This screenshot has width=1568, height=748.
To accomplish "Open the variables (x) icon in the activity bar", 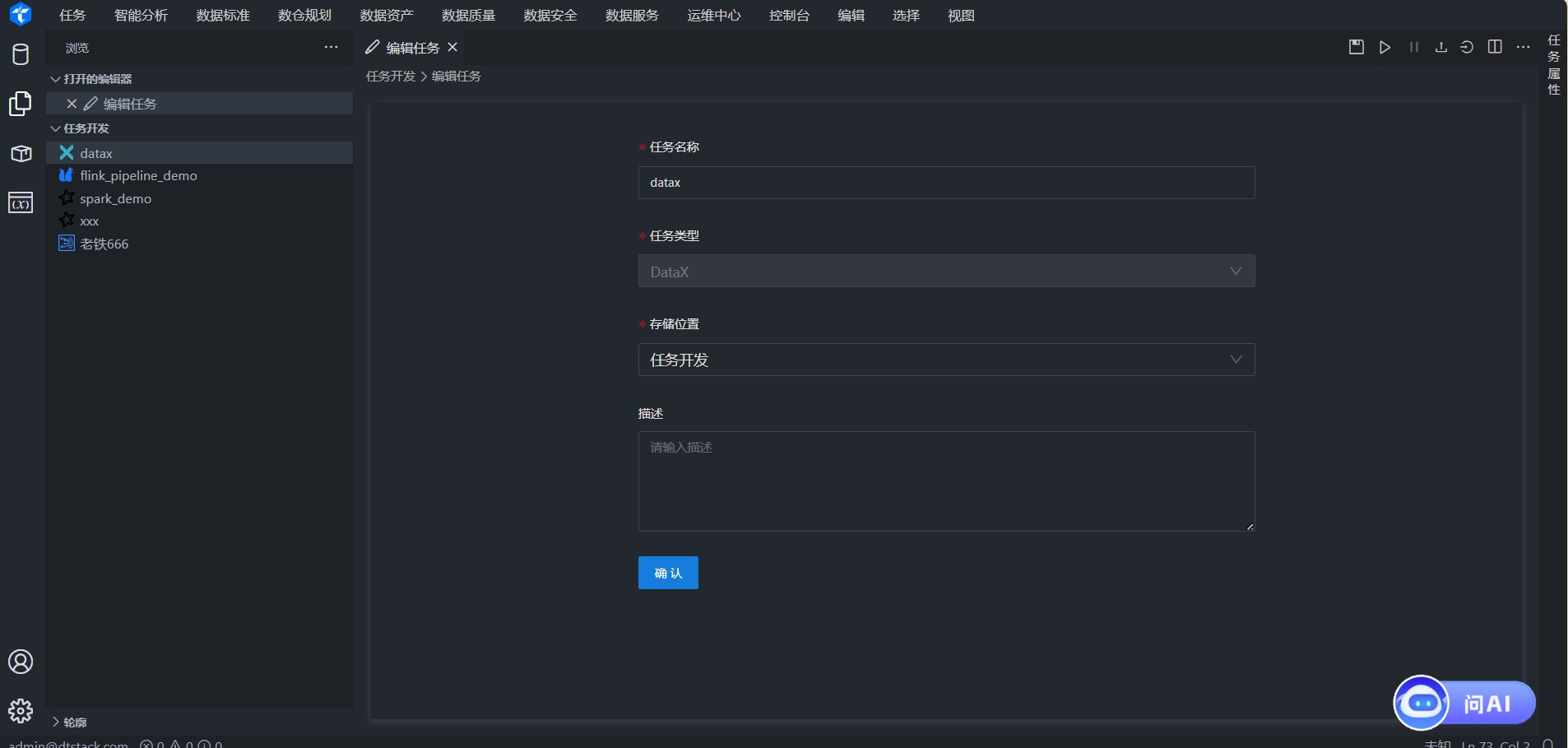I will click(x=21, y=202).
